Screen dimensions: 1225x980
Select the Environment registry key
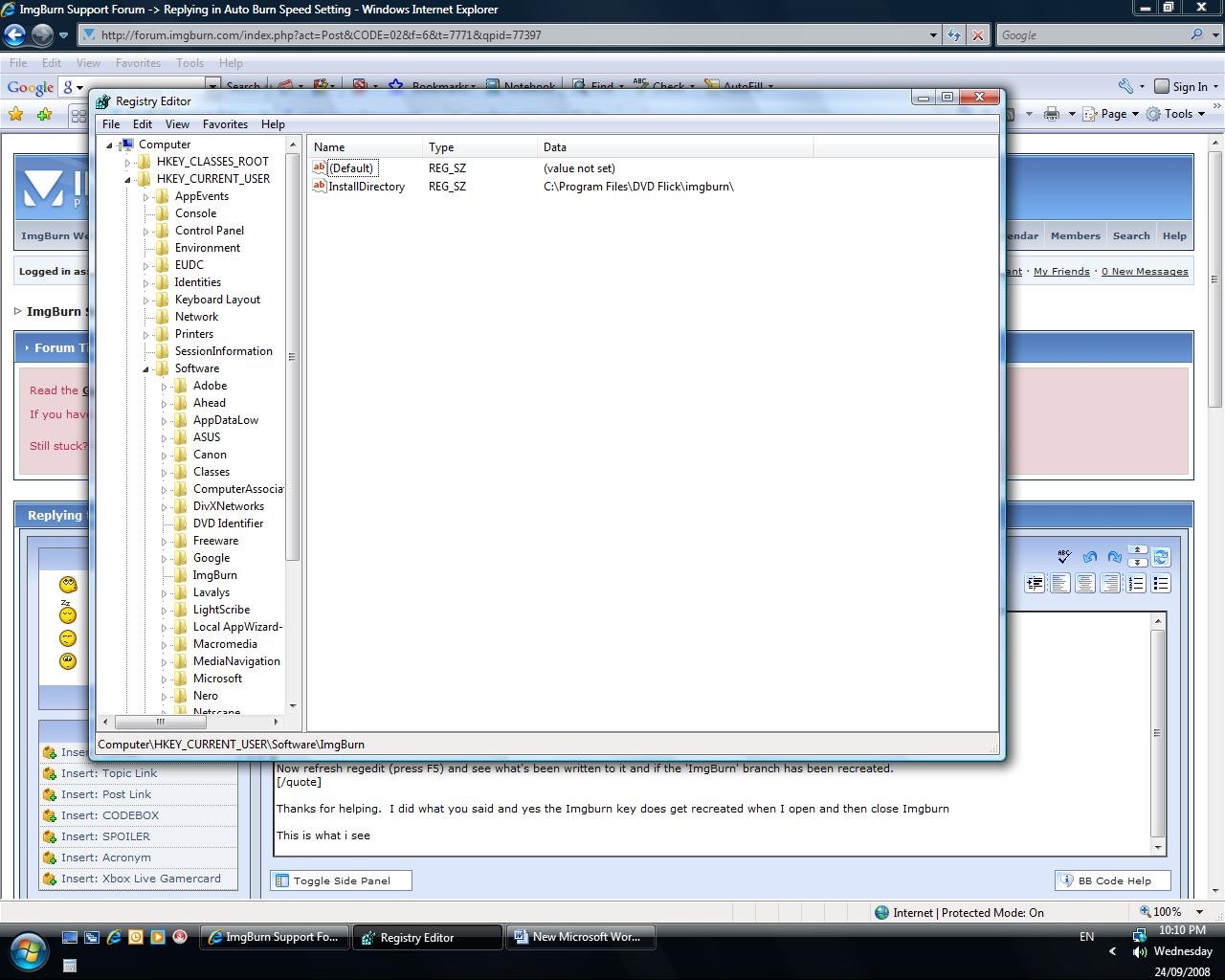[x=207, y=248]
